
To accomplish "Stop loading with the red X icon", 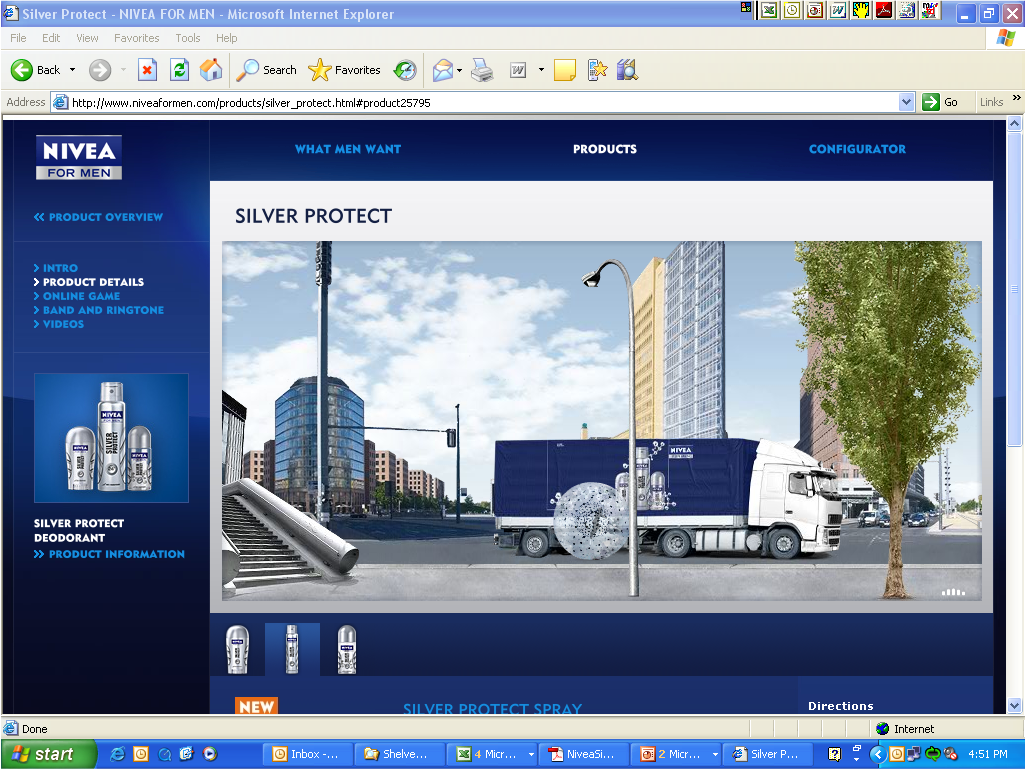I will pos(148,70).
